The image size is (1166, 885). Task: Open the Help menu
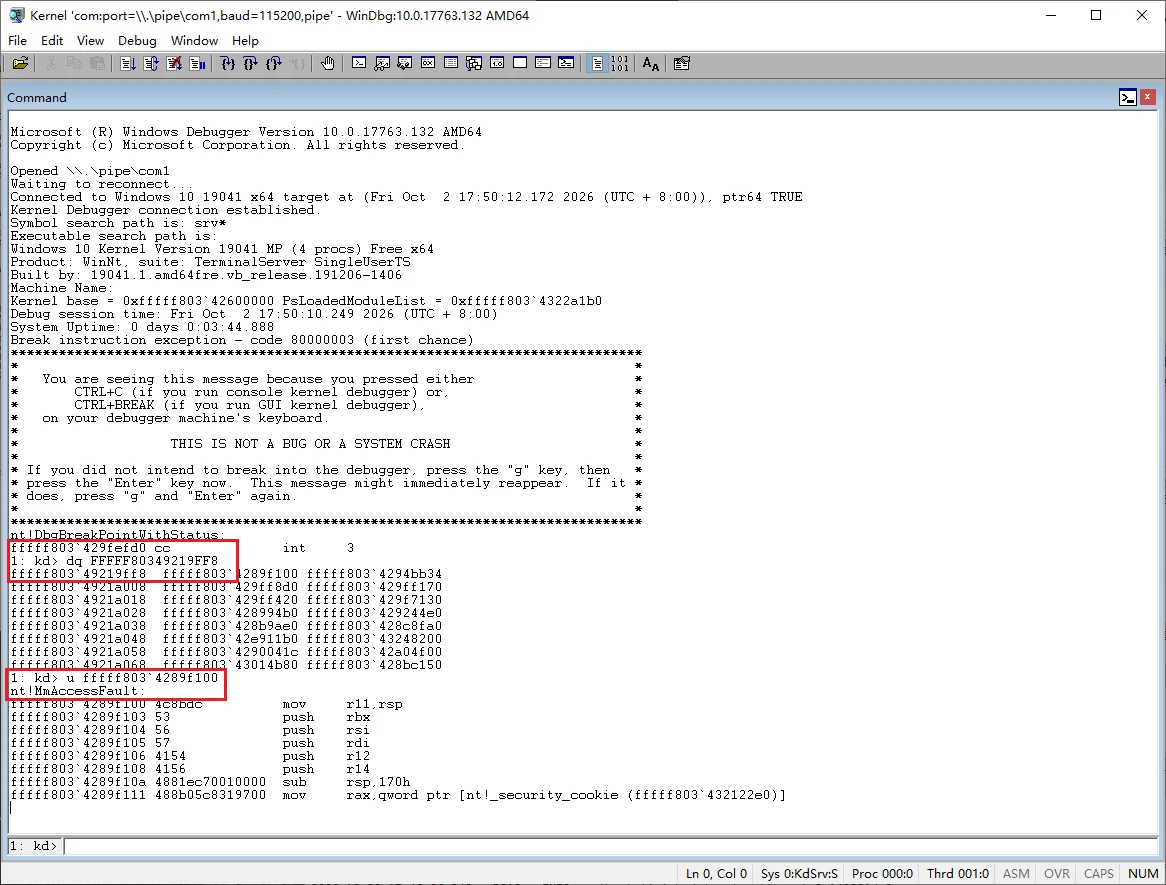[245, 40]
